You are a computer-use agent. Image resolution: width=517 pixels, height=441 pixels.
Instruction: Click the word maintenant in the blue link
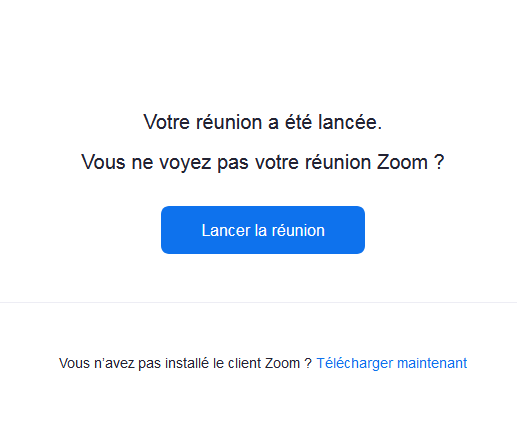(x=432, y=363)
